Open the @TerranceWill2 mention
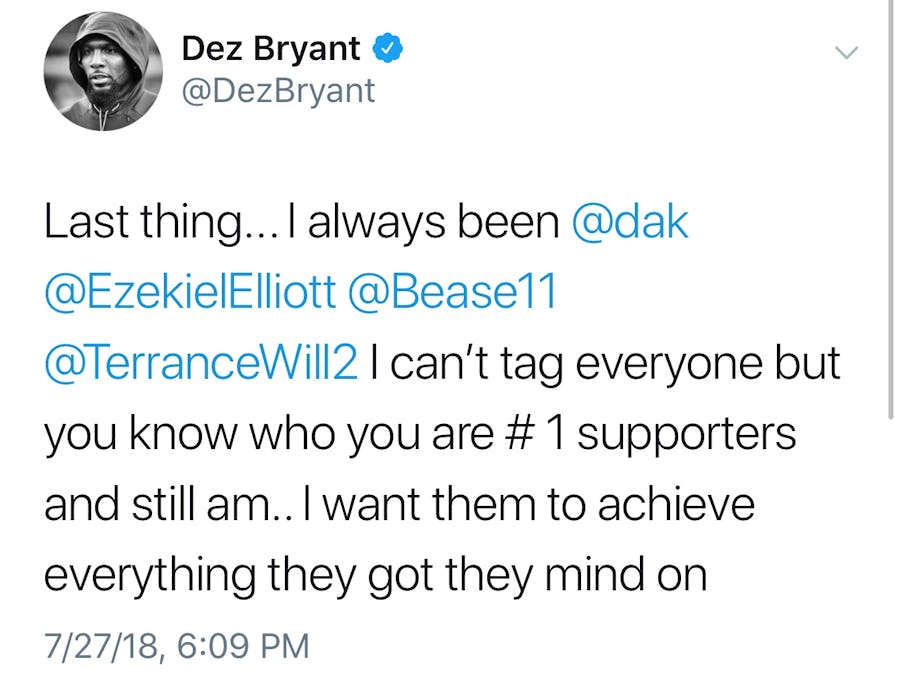 click(201, 365)
